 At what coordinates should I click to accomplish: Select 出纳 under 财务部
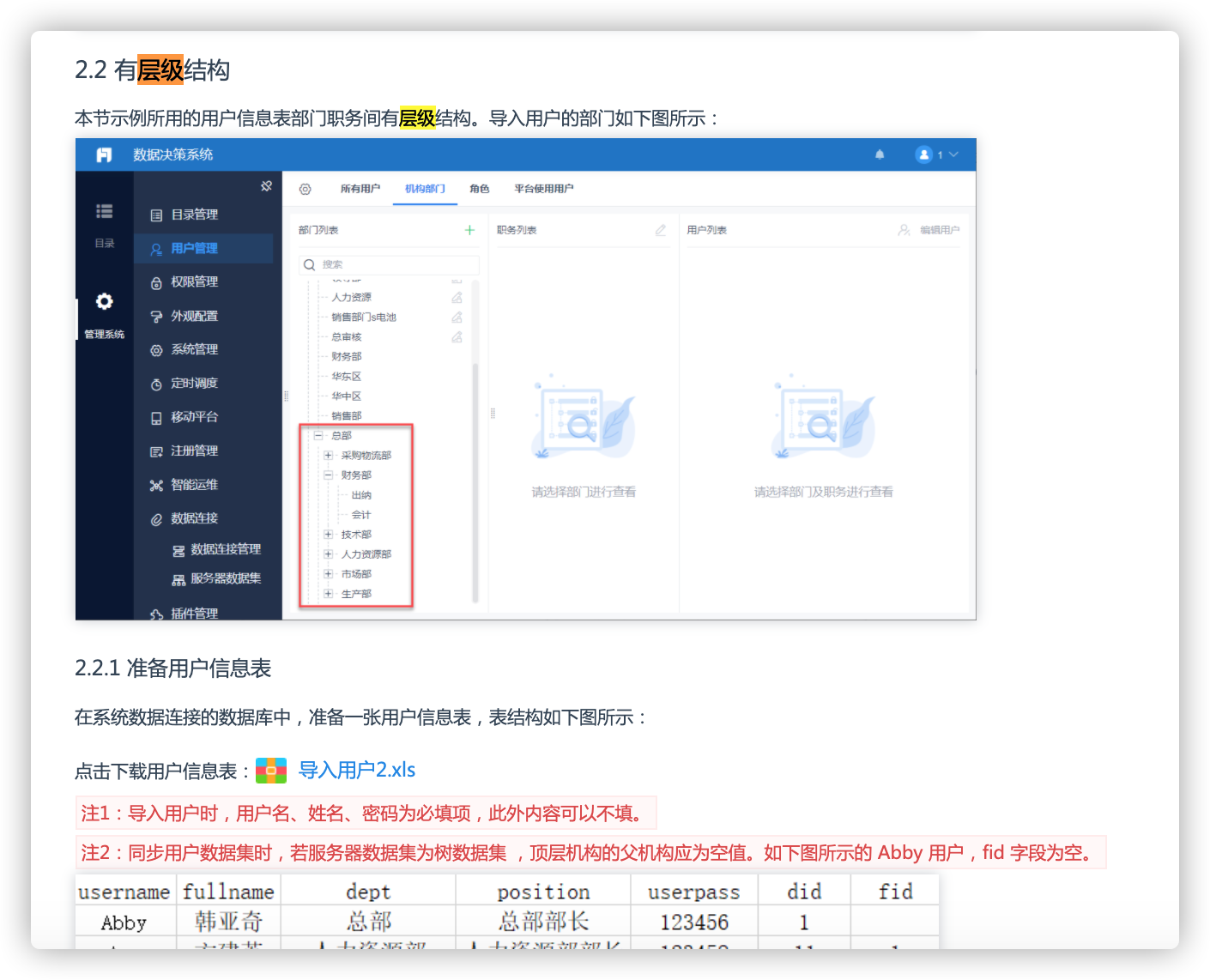click(x=361, y=495)
